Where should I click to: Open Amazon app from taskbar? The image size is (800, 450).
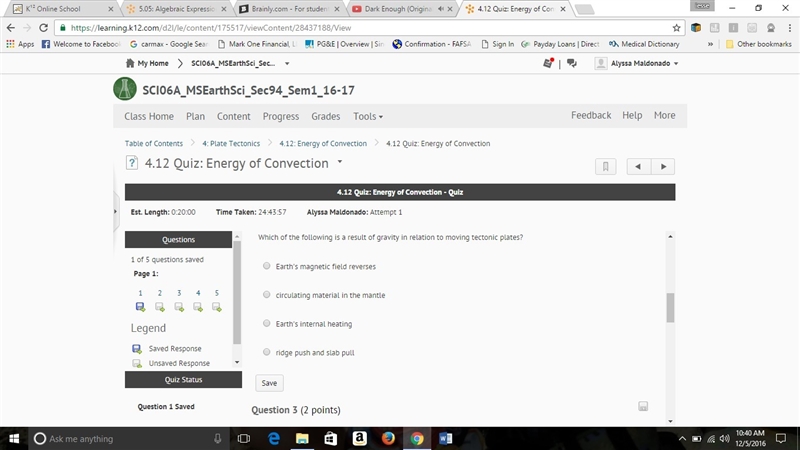[x=359, y=438]
